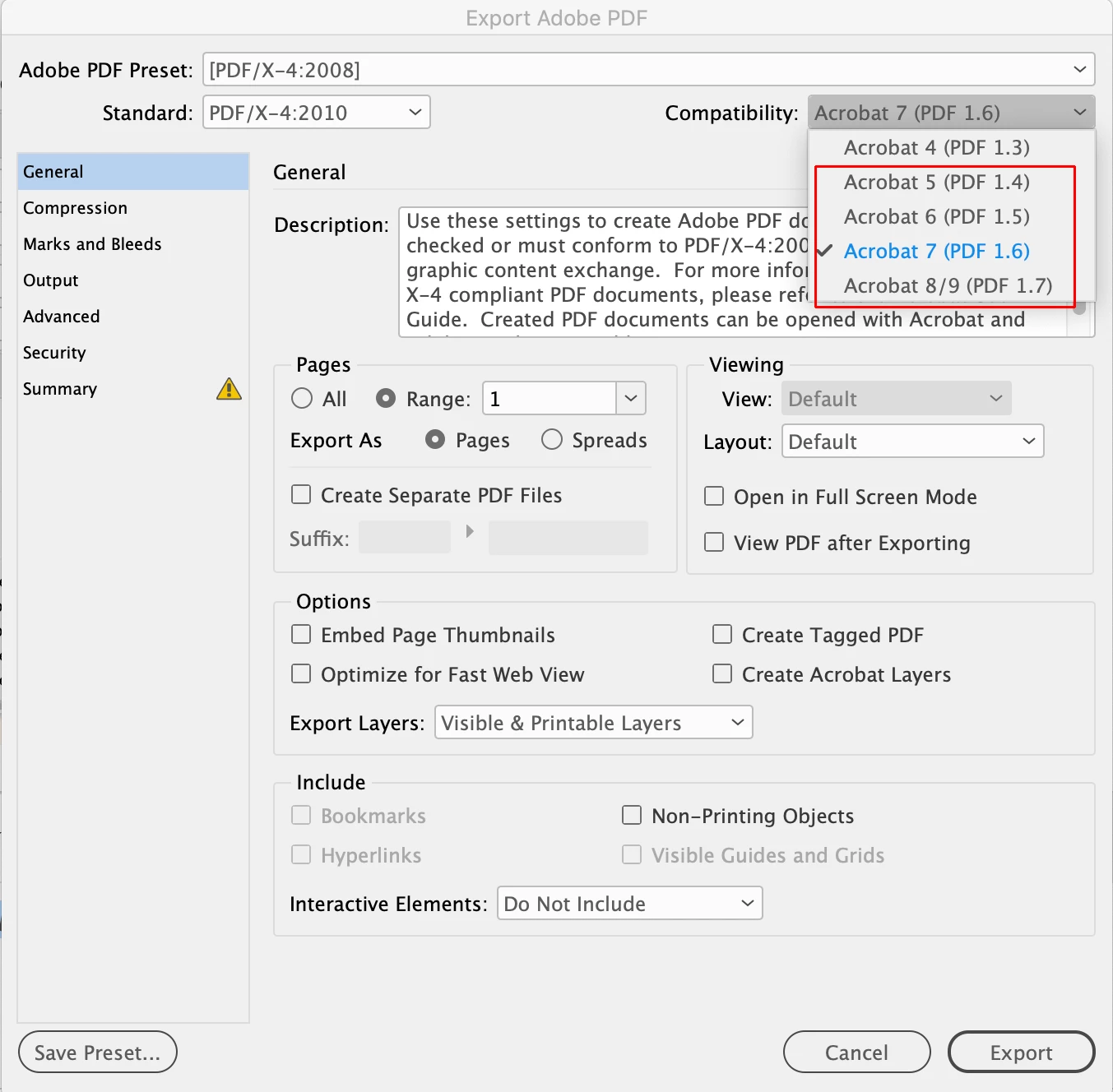Enable View PDF after Exporting

tap(714, 542)
